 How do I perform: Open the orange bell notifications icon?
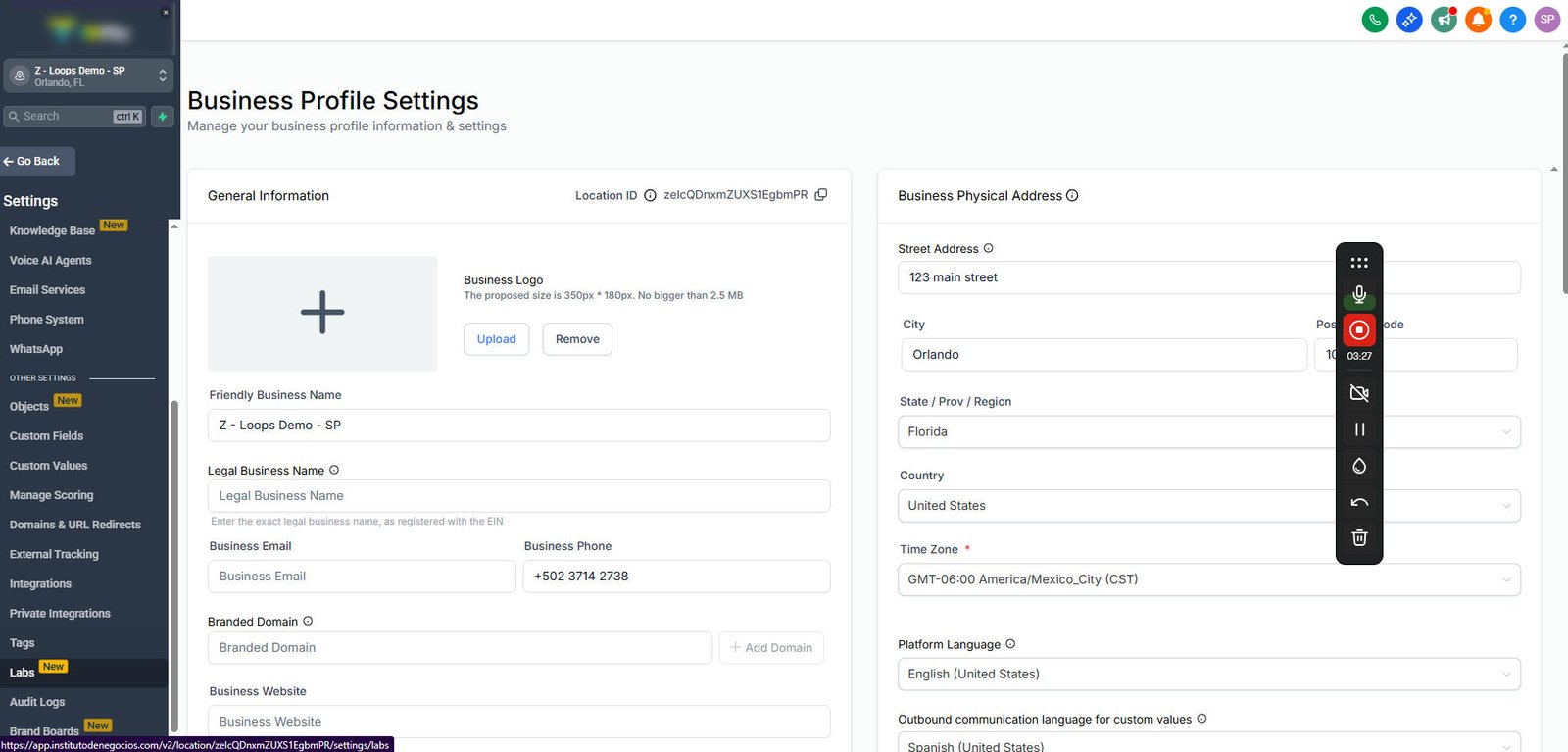point(1478,20)
